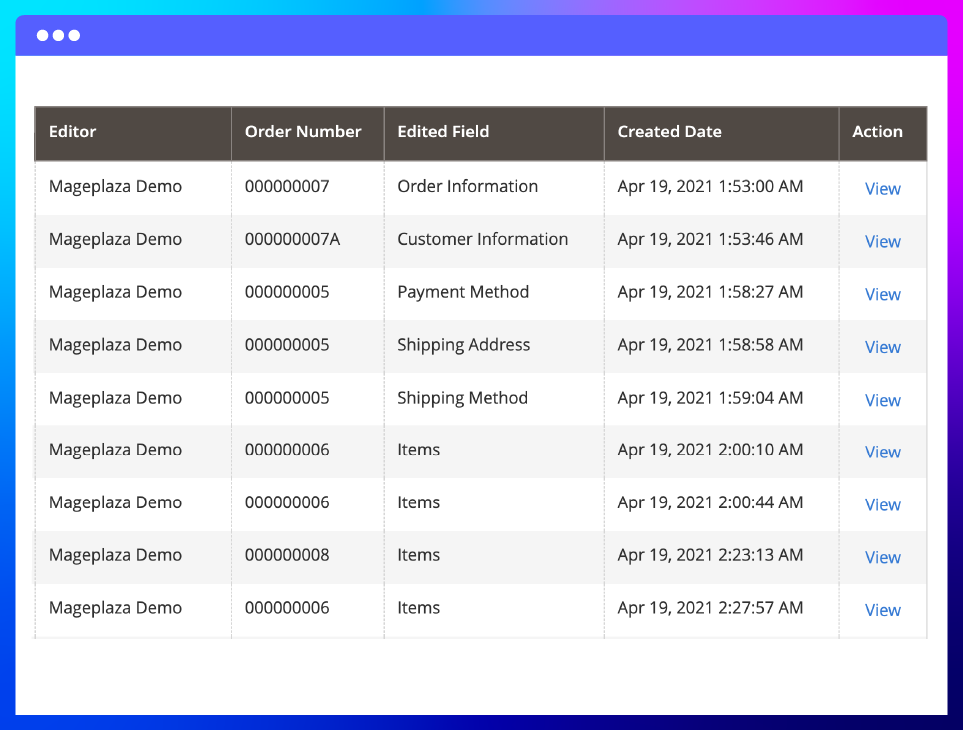Click View link for Order Information row

pyautogui.click(x=882, y=189)
